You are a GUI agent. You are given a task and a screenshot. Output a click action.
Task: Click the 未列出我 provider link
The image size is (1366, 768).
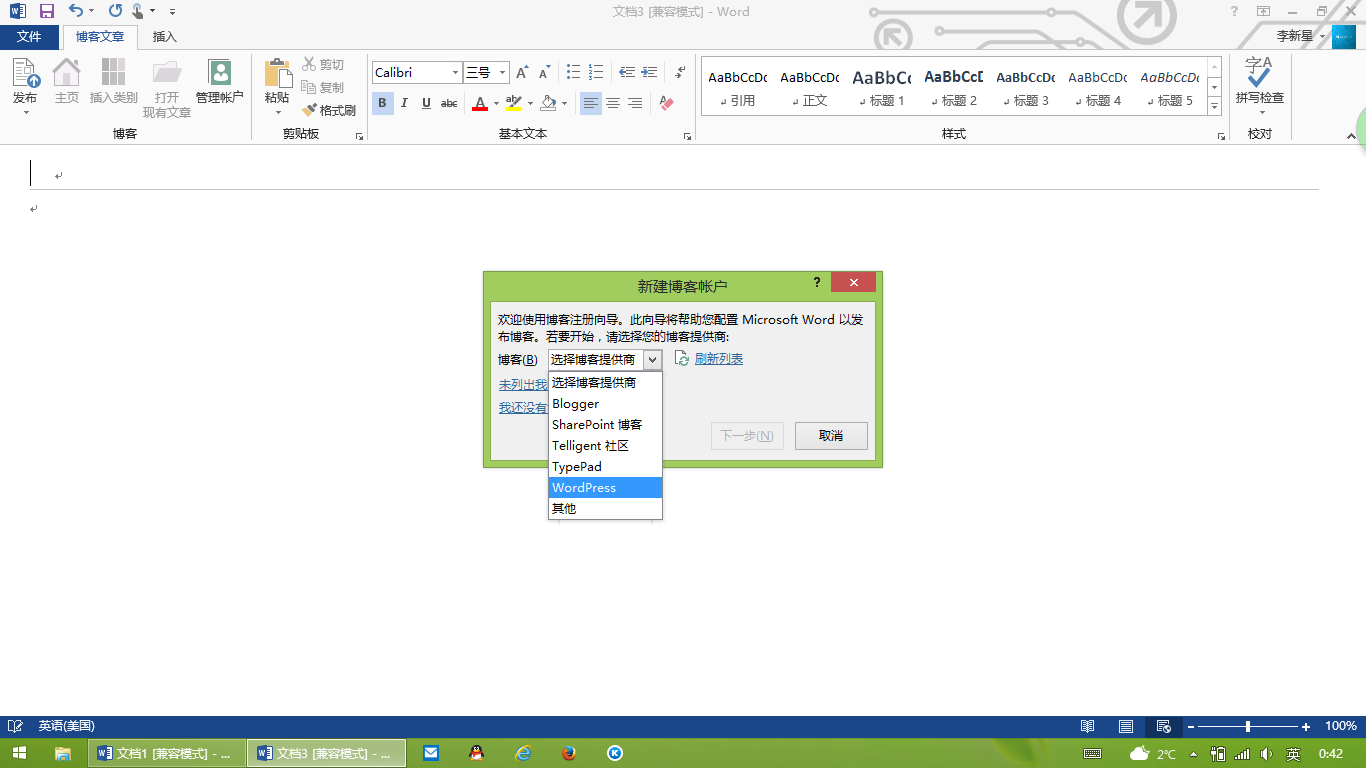point(523,385)
